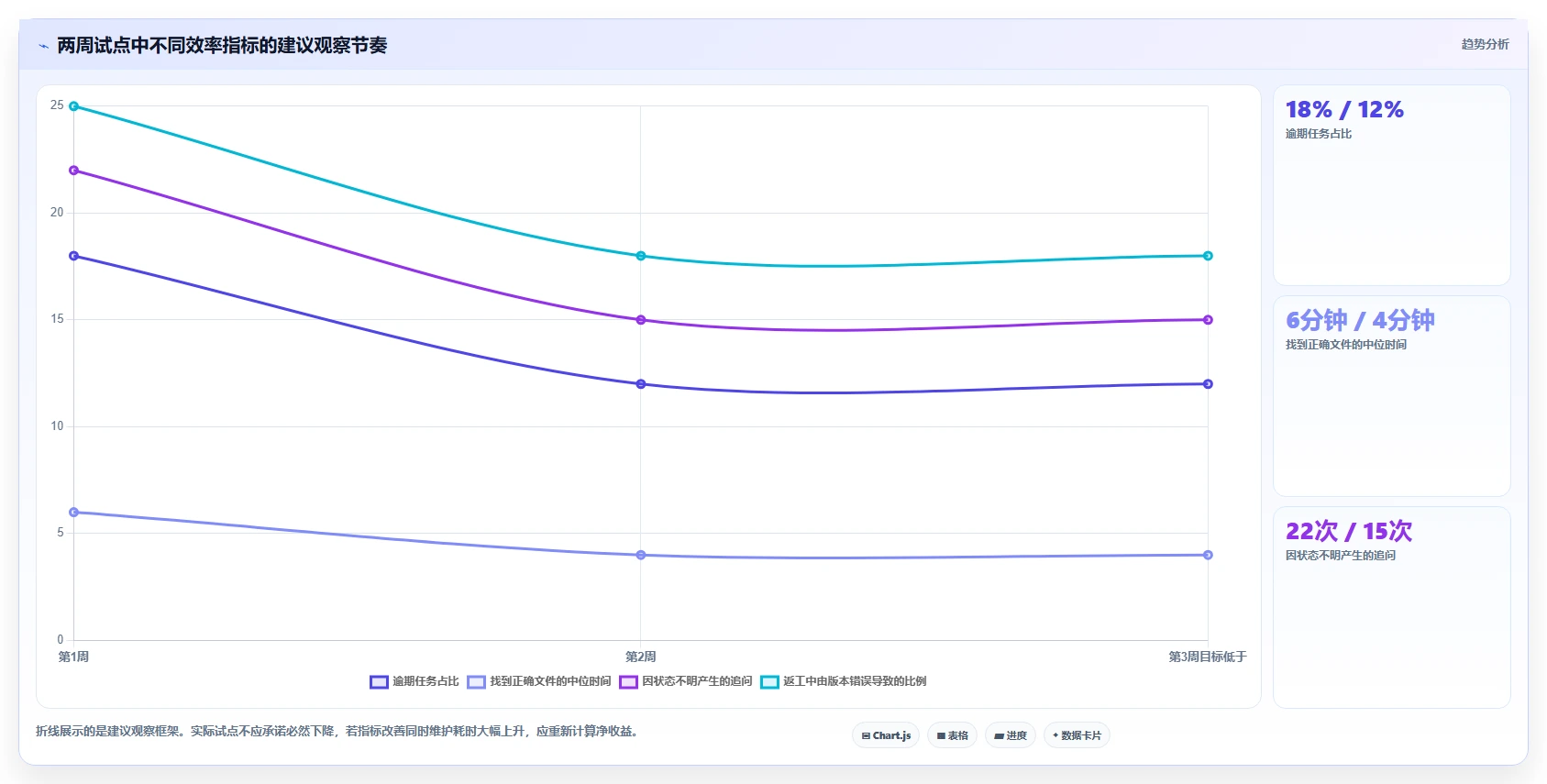This screenshot has width=1547, height=784.
Task: Click the y-axis value 15
Action: (57, 319)
